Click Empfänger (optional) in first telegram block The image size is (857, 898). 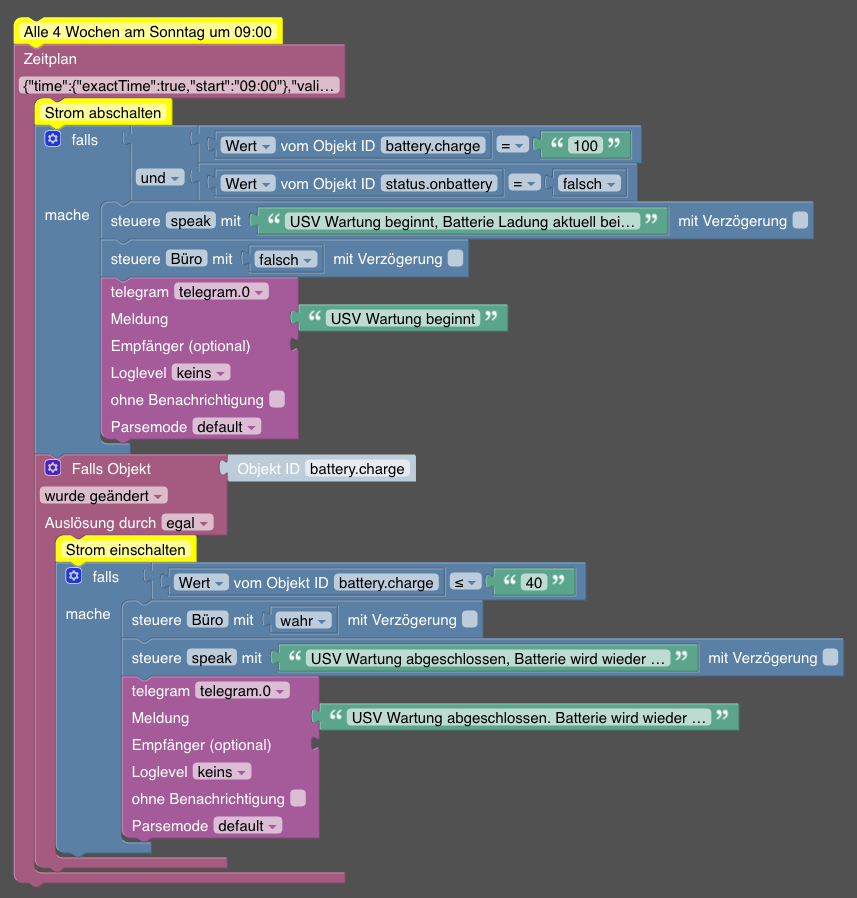pos(180,346)
